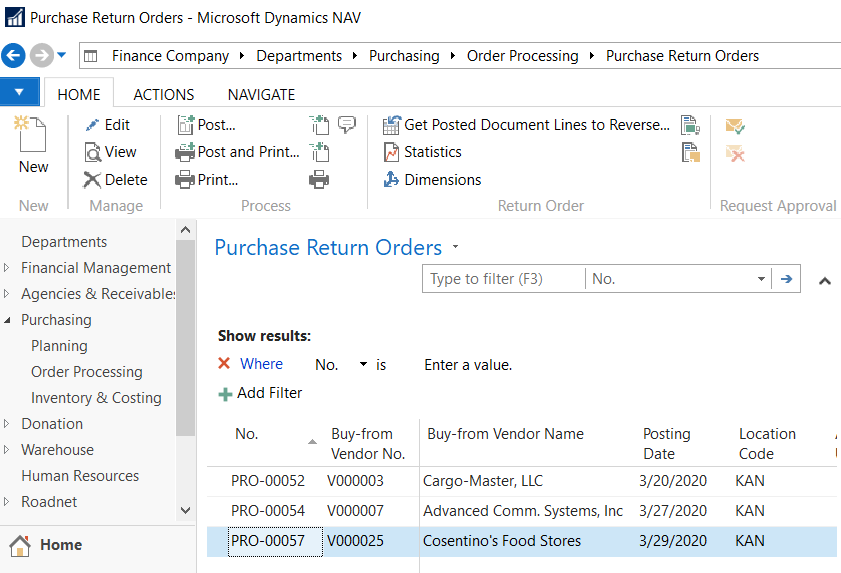841x573 pixels.
Task: Click the Add Filter button
Action: tap(260, 393)
